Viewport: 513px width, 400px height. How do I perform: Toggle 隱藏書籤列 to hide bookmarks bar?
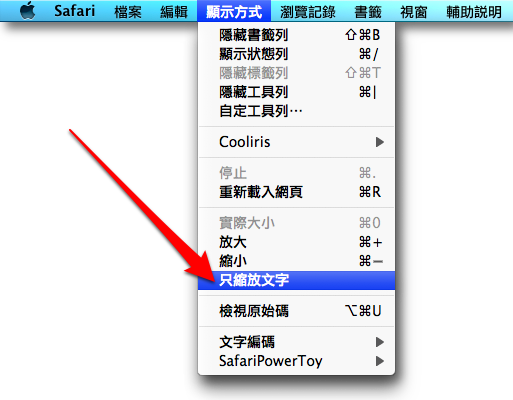coord(296,35)
